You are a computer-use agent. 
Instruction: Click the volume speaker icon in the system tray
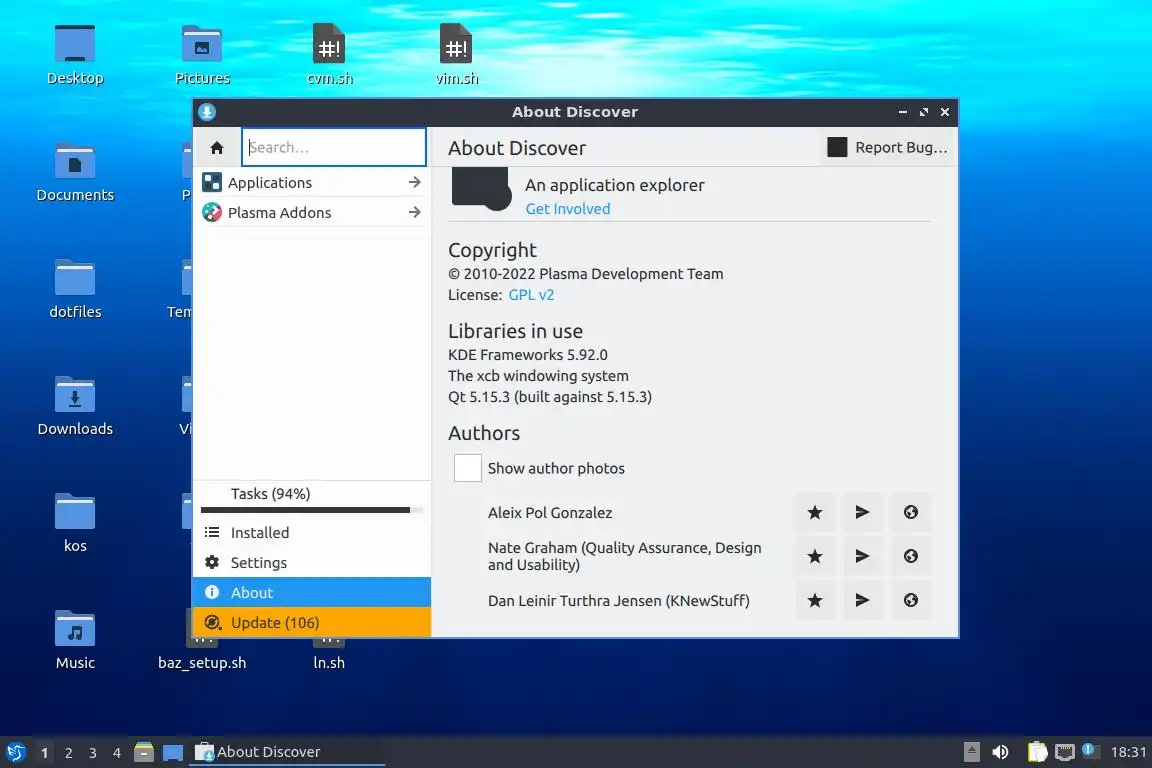tap(1000, 752)
